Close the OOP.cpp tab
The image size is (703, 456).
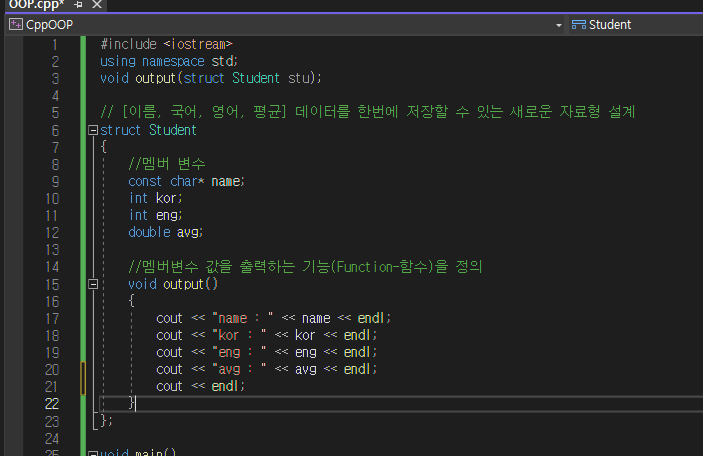(97, 4)
